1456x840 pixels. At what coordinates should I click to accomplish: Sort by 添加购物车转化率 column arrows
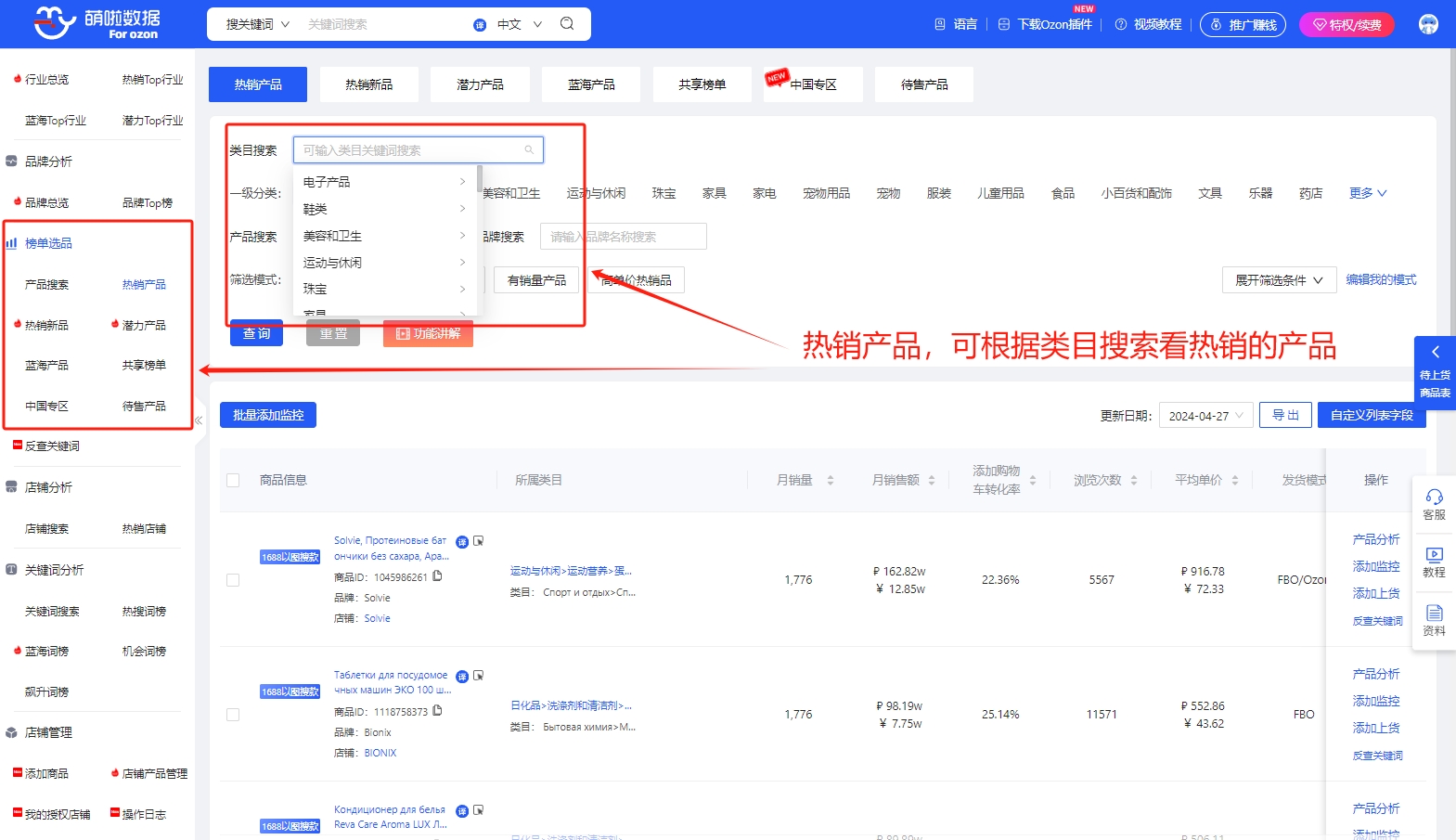pyautogui.click(x=1033, y=480)
